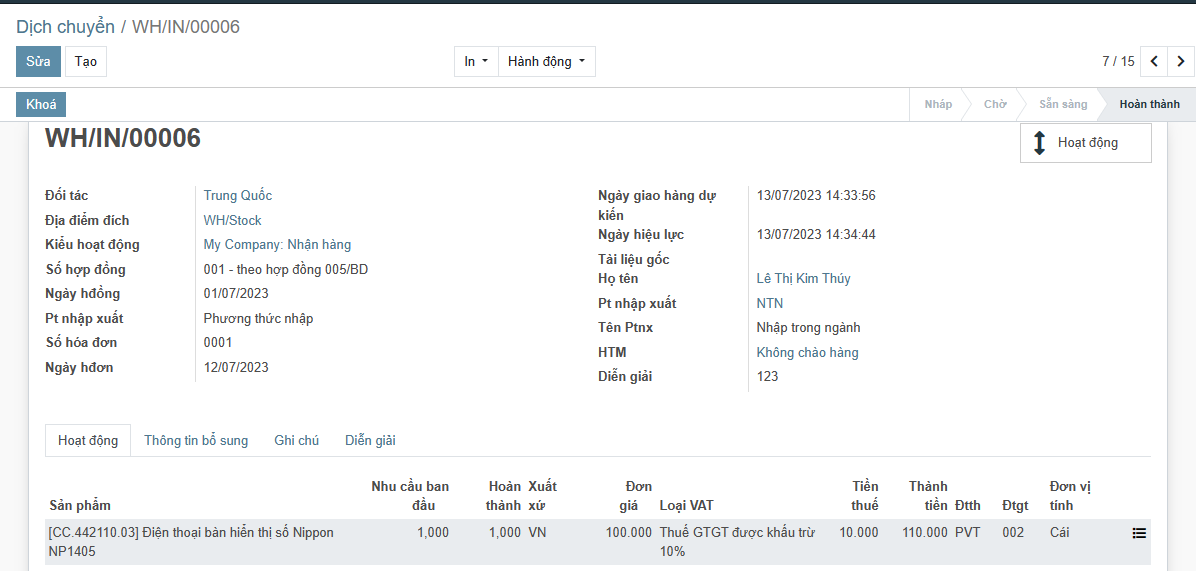Image resolution: width=1196 pixels, height=571 pixels.
Task: Click the Cái unit cell
Action: [x=1059, y=533]
